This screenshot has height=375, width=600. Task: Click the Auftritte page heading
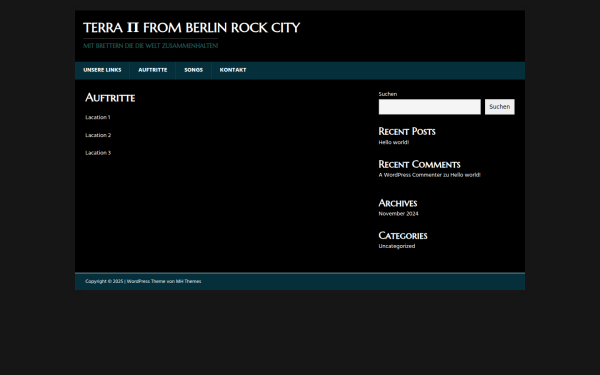pyautogui.click(x=110, y=98)
